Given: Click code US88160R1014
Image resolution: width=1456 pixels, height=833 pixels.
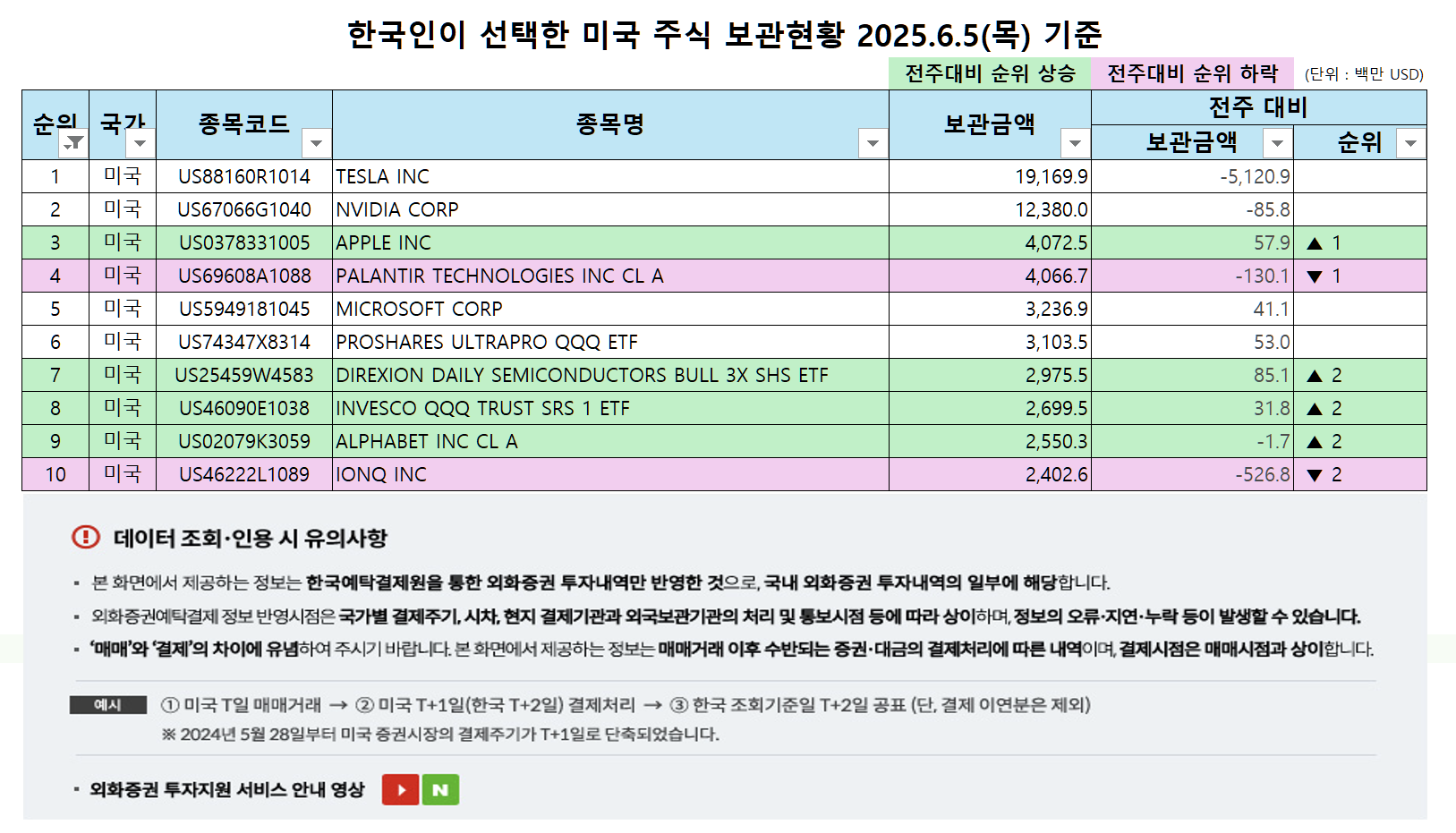Looking at the screenshot, I should pyautogui.click(x=244, y=177).
